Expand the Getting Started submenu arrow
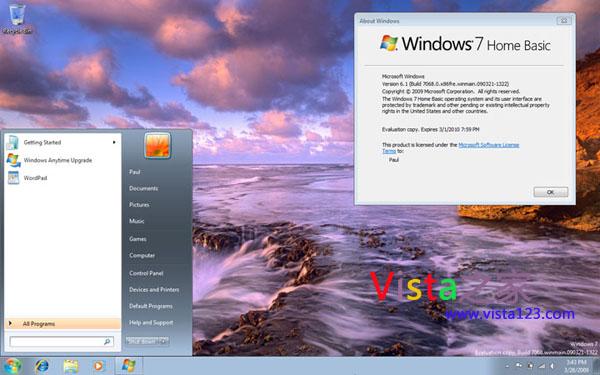Viewport: 600px width, 375px height. pyautogui.click(x=114, y=142)
